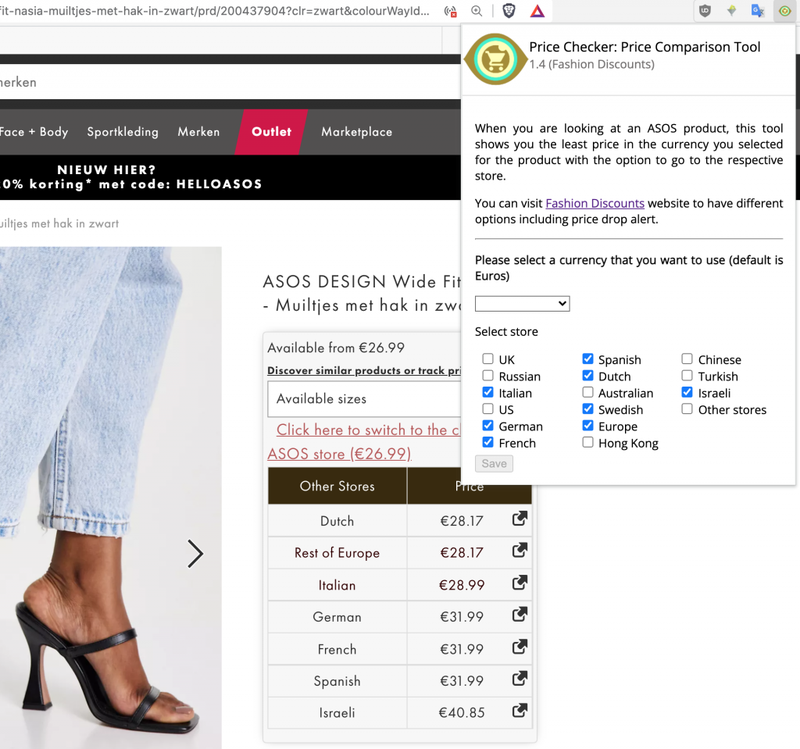Click the Price Checker cart logo
Screen dimensions: 800x749
pos(495,59)
